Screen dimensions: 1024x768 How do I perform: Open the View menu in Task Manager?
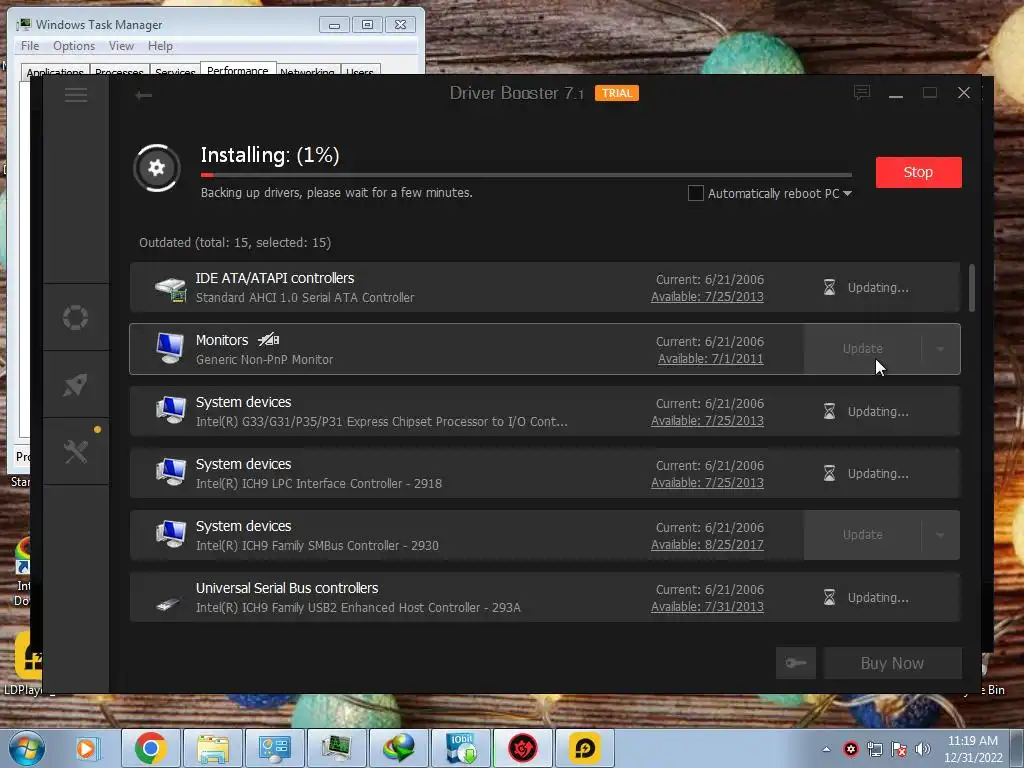(121, 46)
